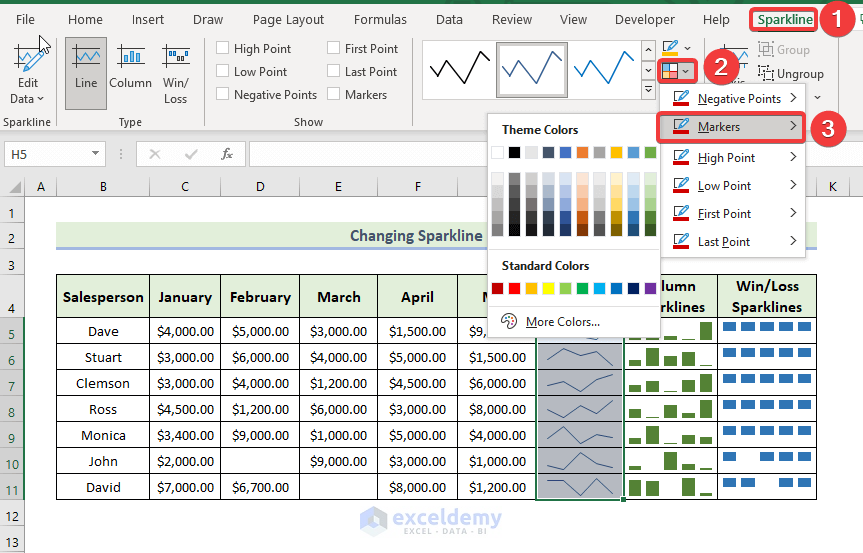Open the Insert Function fx button
The image size is (863, 553).
[227, 155]
